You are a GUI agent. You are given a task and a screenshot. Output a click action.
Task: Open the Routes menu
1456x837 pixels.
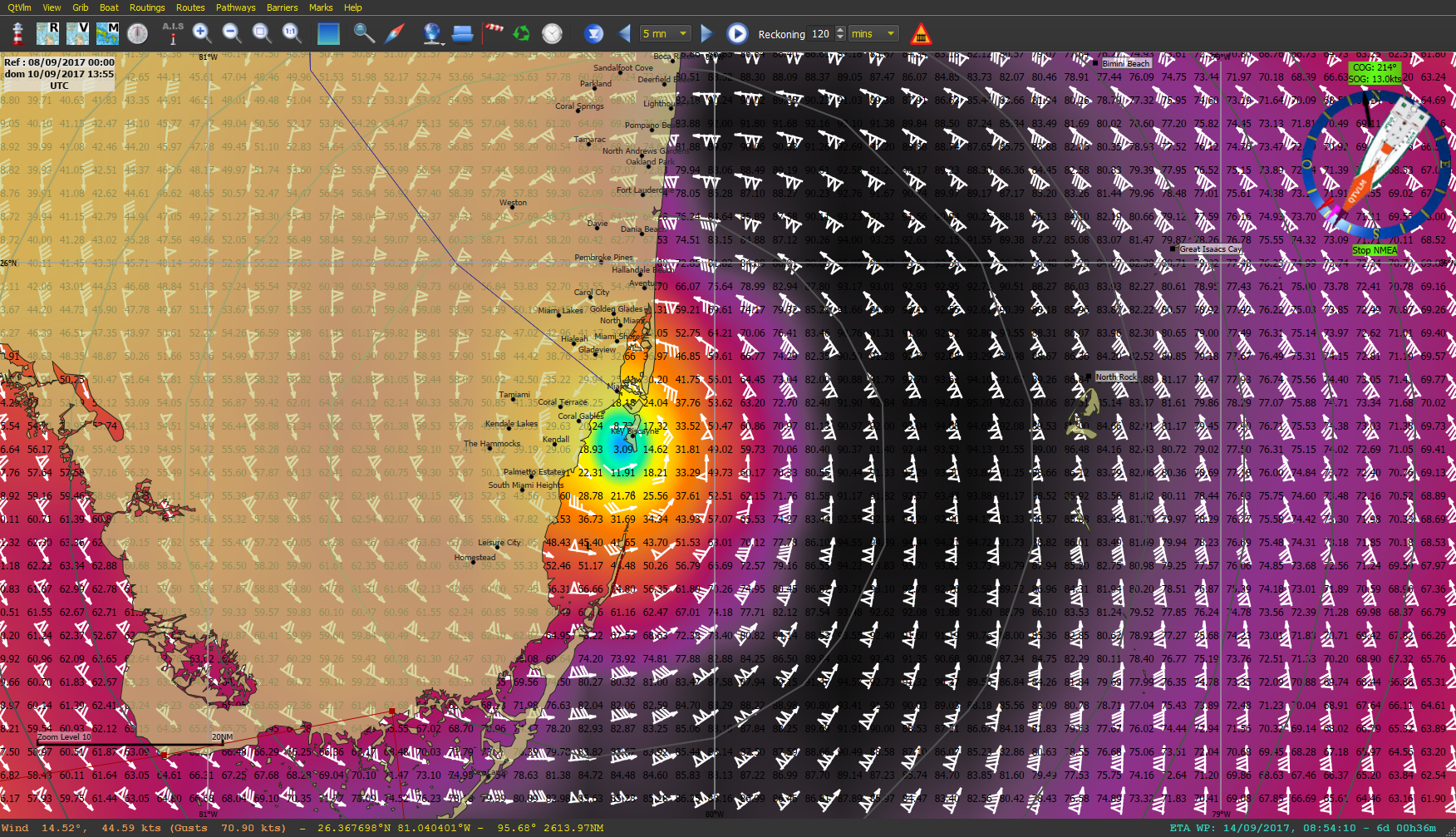coord(190,7)
